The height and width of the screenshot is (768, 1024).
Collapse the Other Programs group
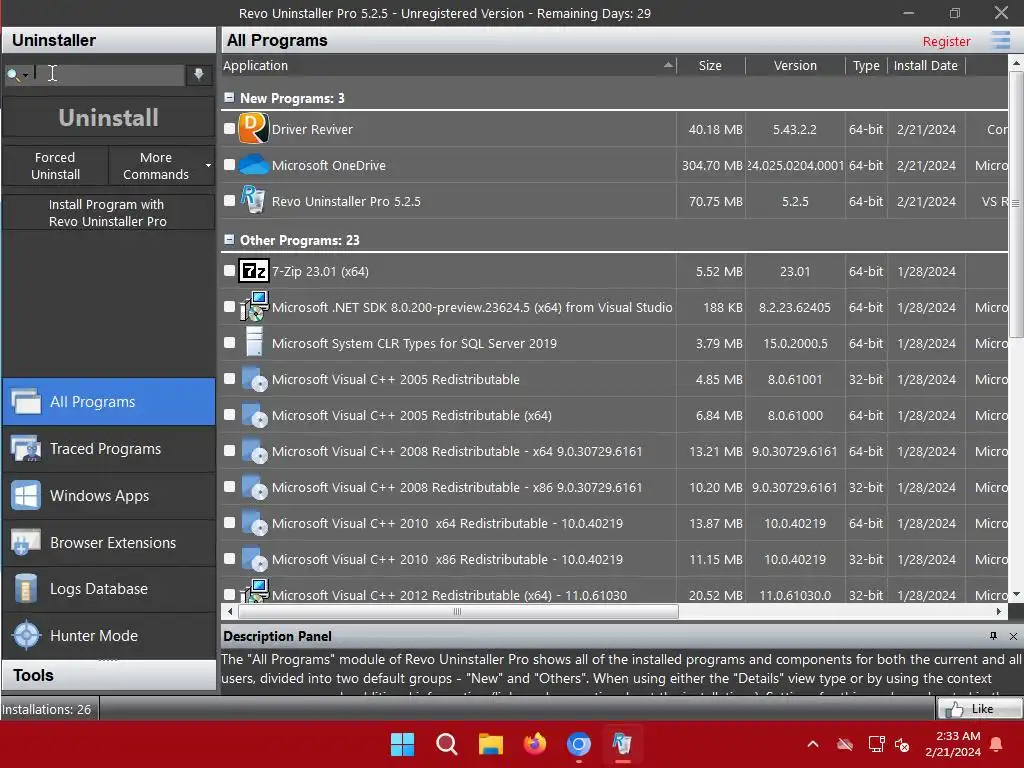point(229,240)
